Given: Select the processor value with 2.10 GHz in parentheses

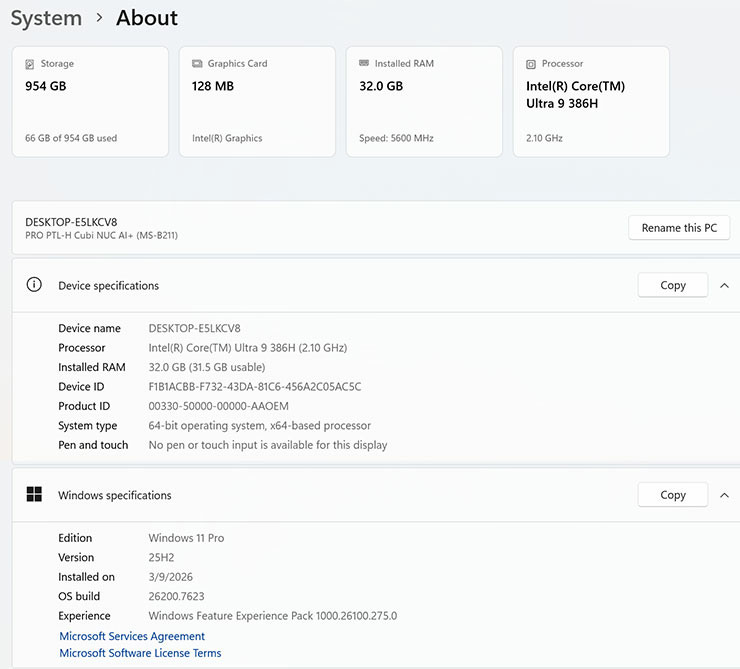Looking at the screenshot, I should (248, 348).
